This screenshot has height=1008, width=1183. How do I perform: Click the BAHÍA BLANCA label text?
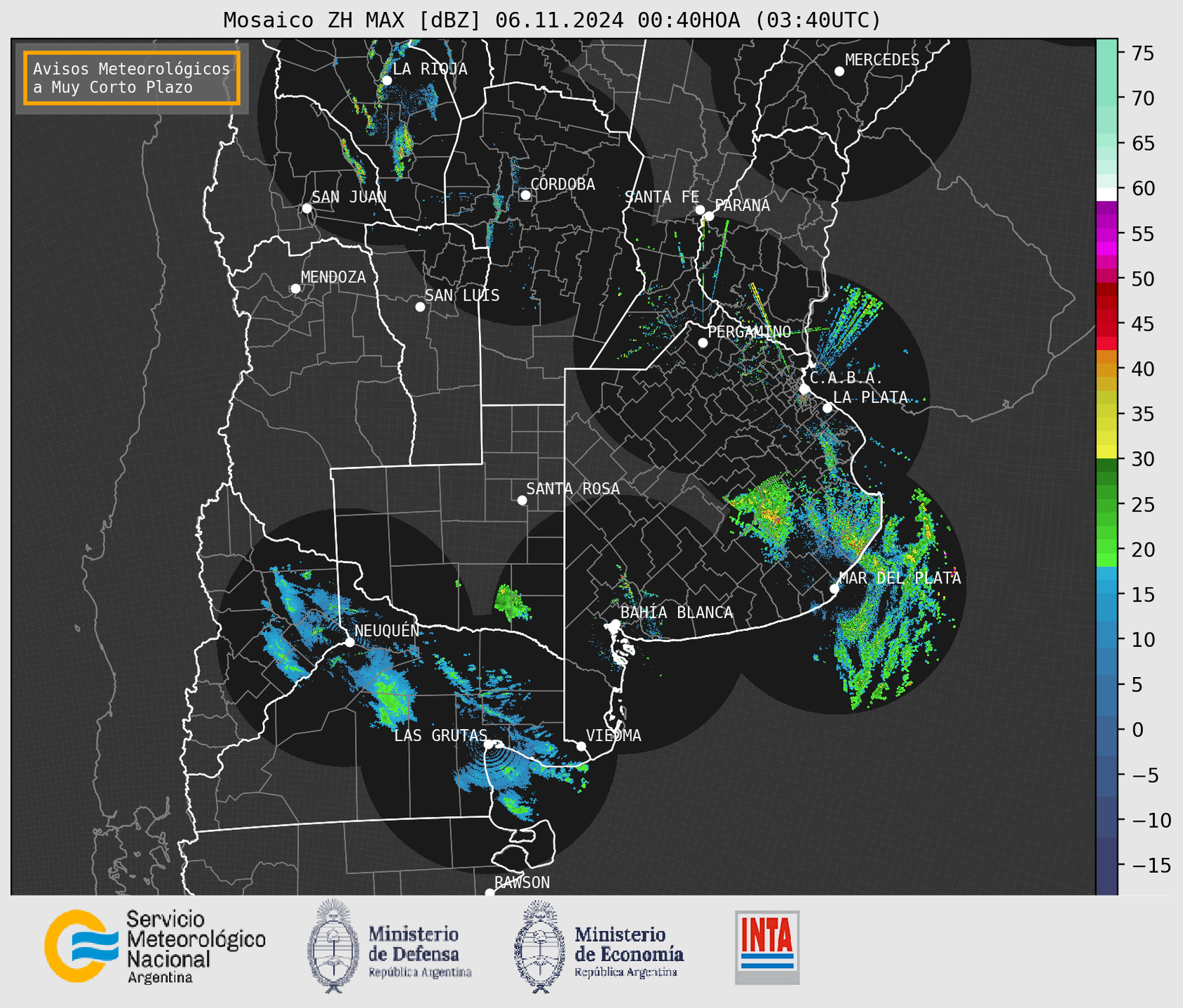coord(677,613)
